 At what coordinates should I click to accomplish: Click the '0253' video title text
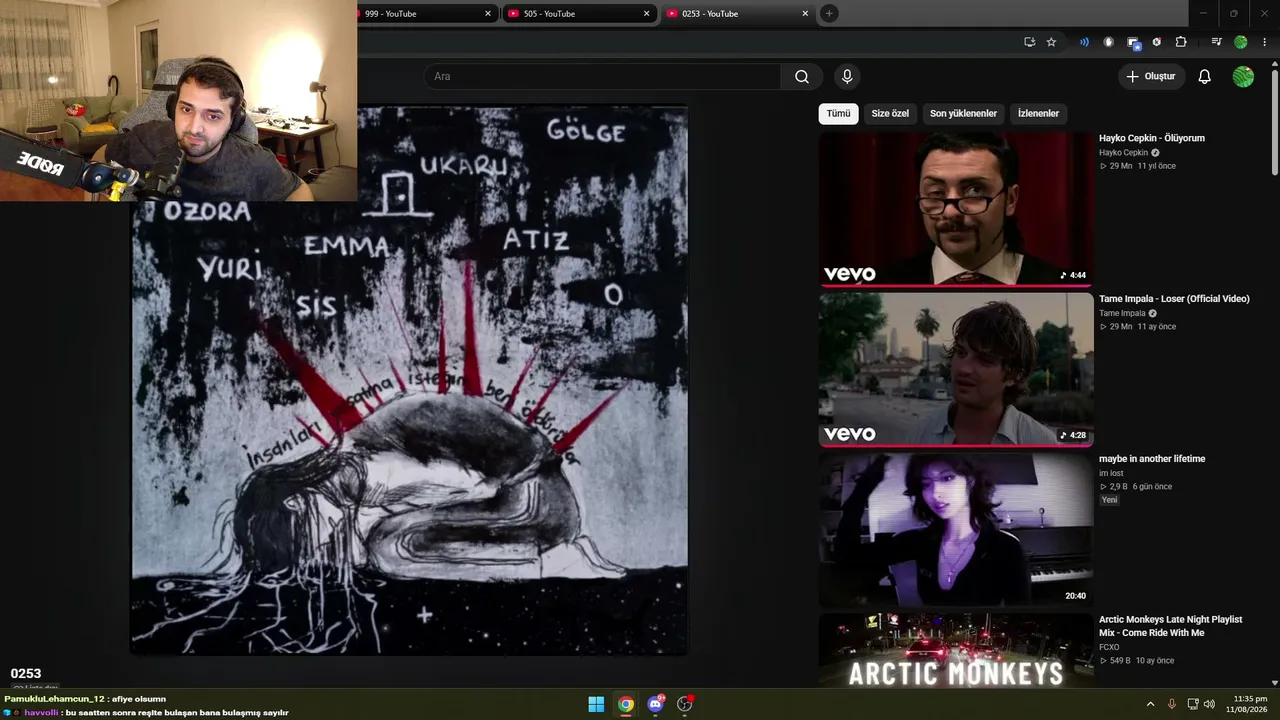tap(26, 674)
